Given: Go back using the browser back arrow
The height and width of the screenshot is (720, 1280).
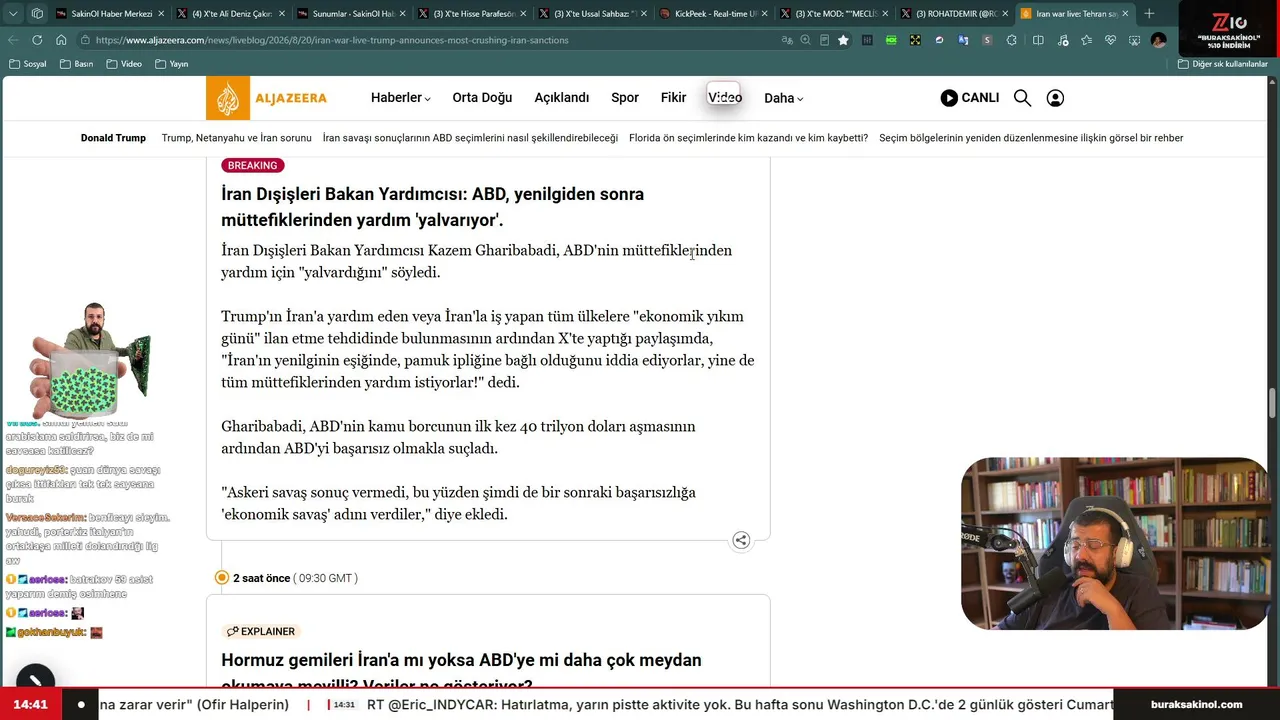Looking at the screenshot, I should coord(13,40).
